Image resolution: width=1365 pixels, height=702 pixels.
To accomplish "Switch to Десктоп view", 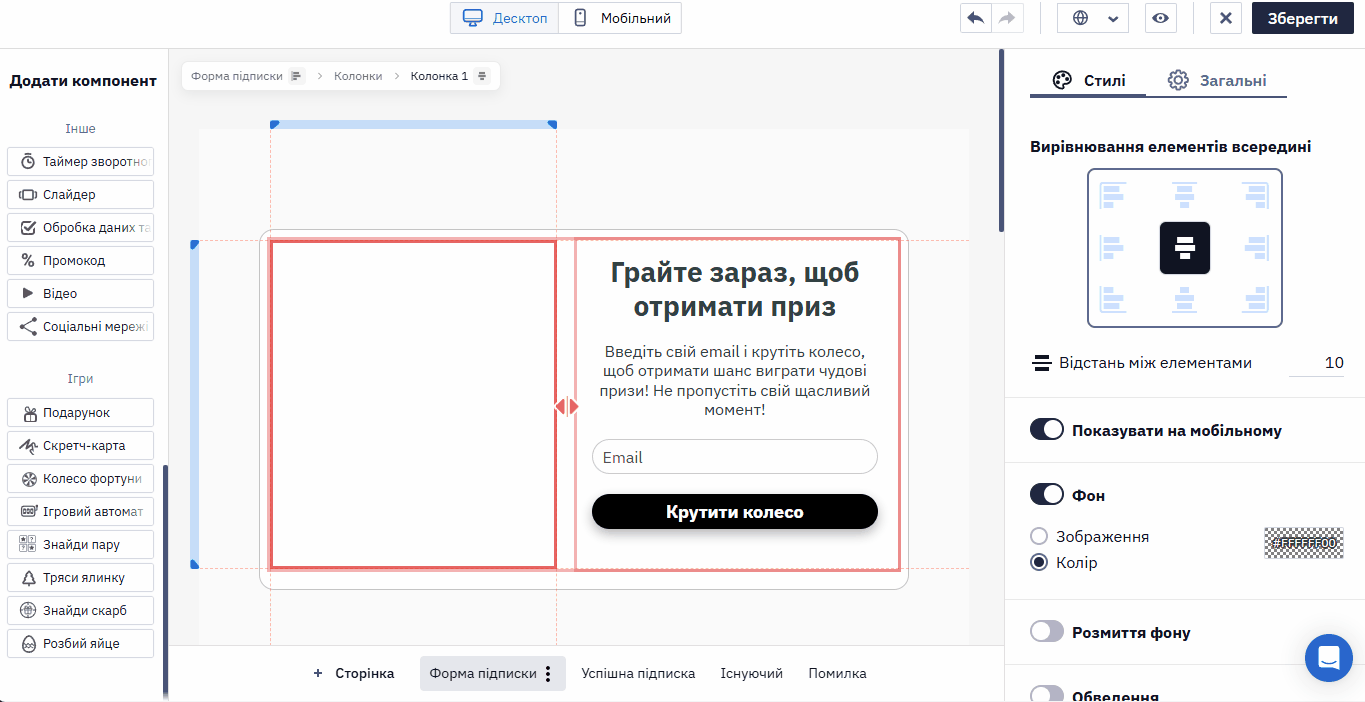I will click(x=505, y=18).
